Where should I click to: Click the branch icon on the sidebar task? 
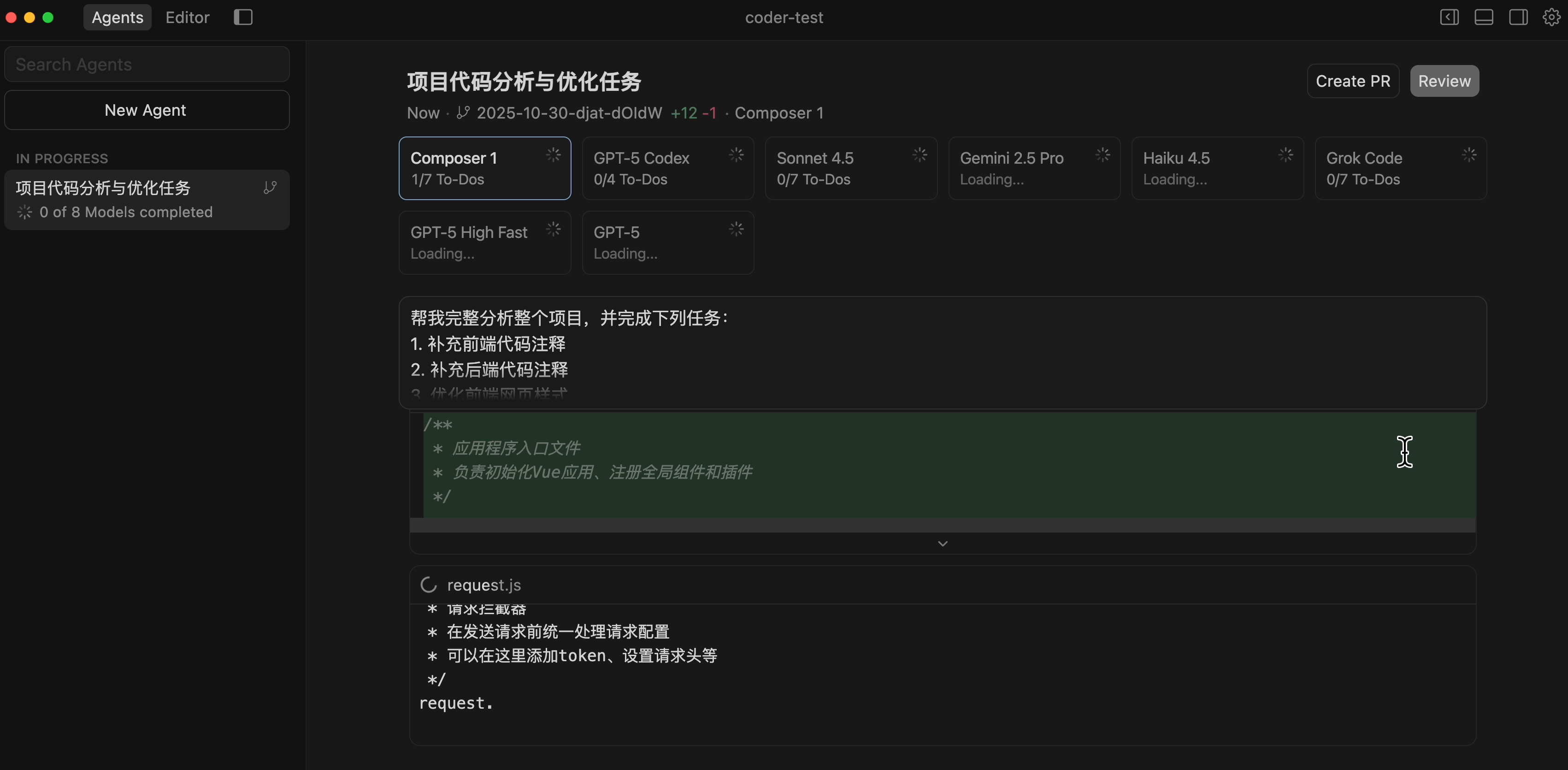coord(270,188)
